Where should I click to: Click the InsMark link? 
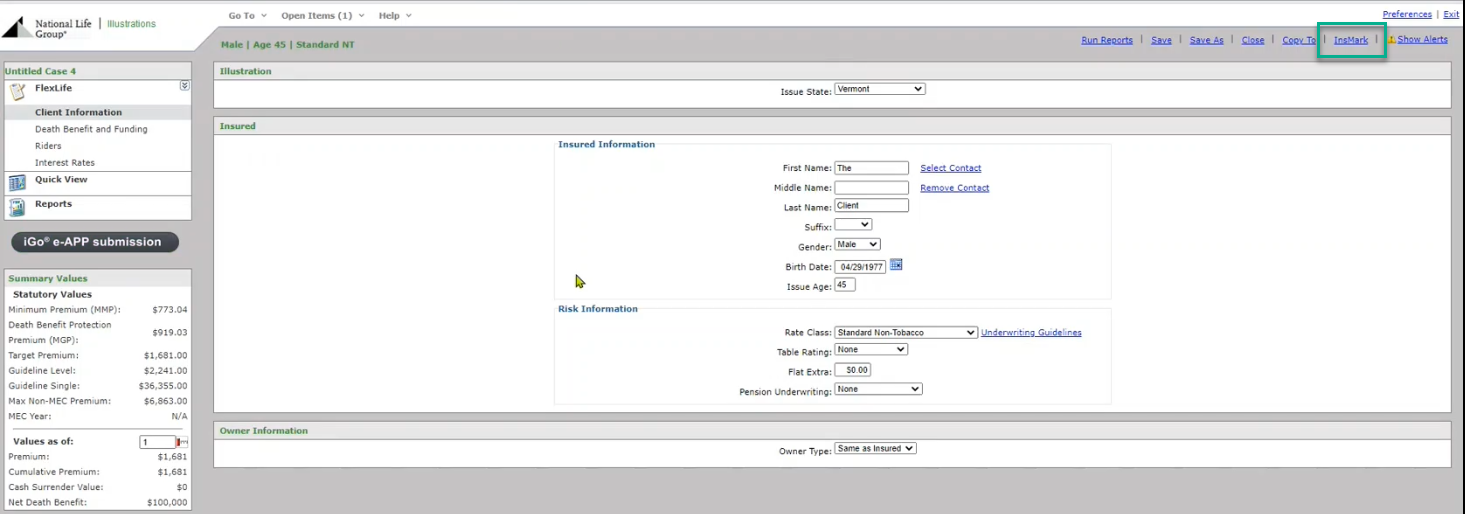pyautogui.click(x=1350, y=40)
